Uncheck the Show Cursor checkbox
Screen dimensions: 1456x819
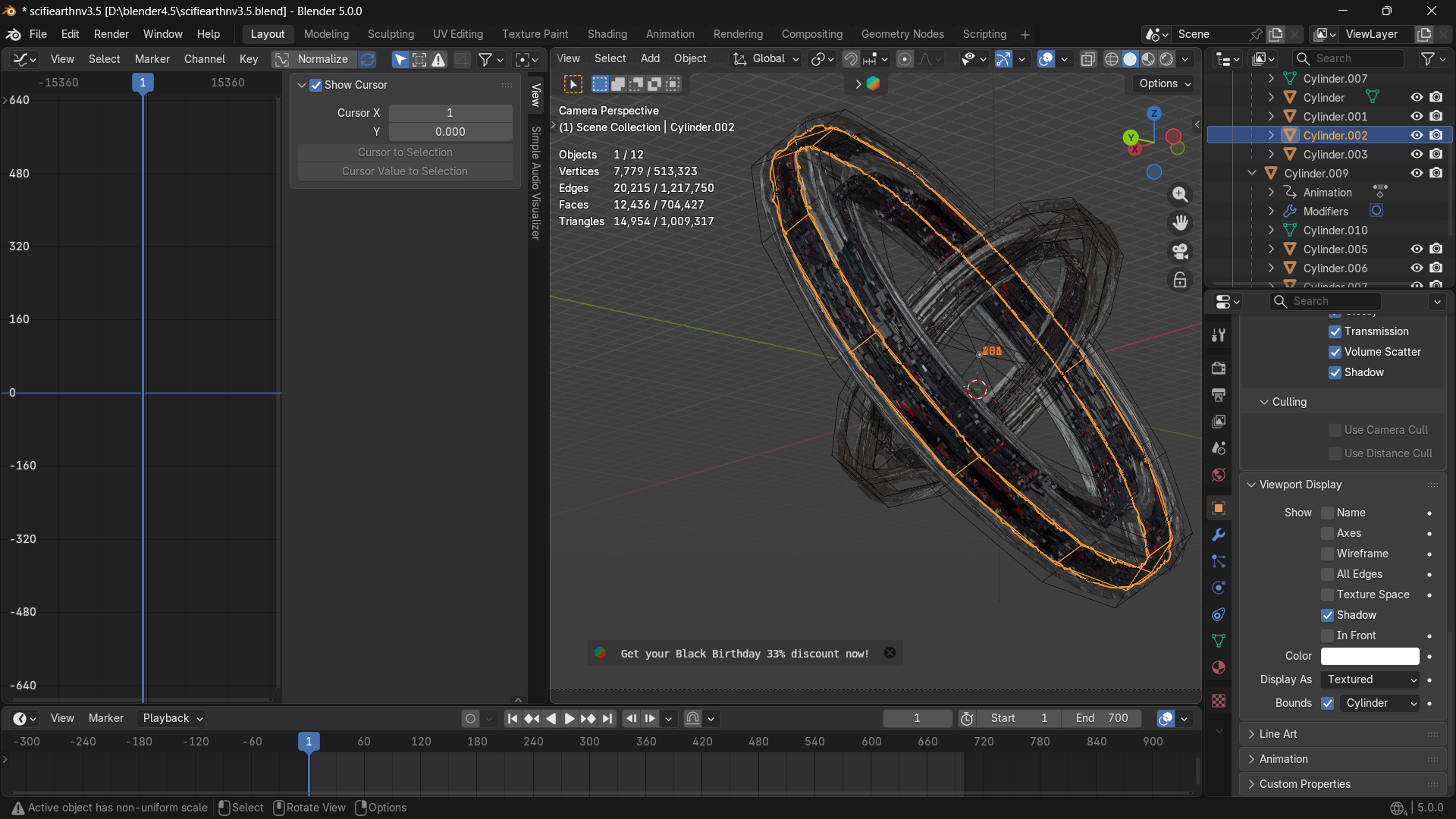[x=316, y=85]
